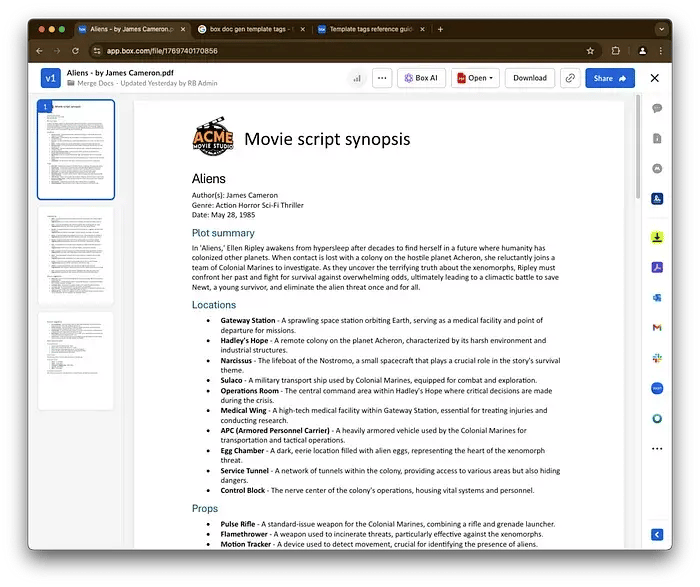Select the third page thumbnail
This screenshot has width=700, height=587.
tap(76, 361)
